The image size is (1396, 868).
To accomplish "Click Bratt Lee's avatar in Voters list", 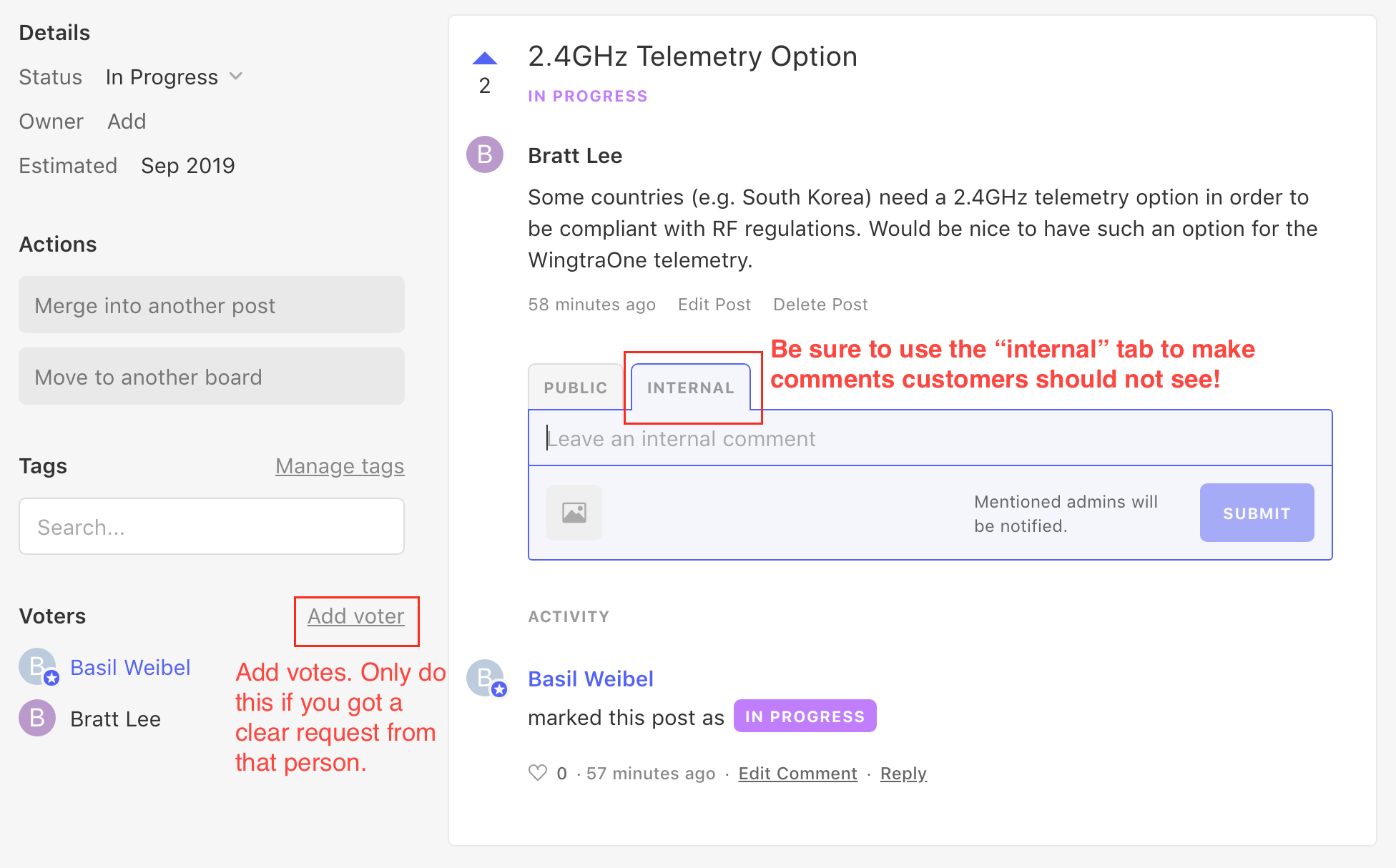I will [37, 719].
